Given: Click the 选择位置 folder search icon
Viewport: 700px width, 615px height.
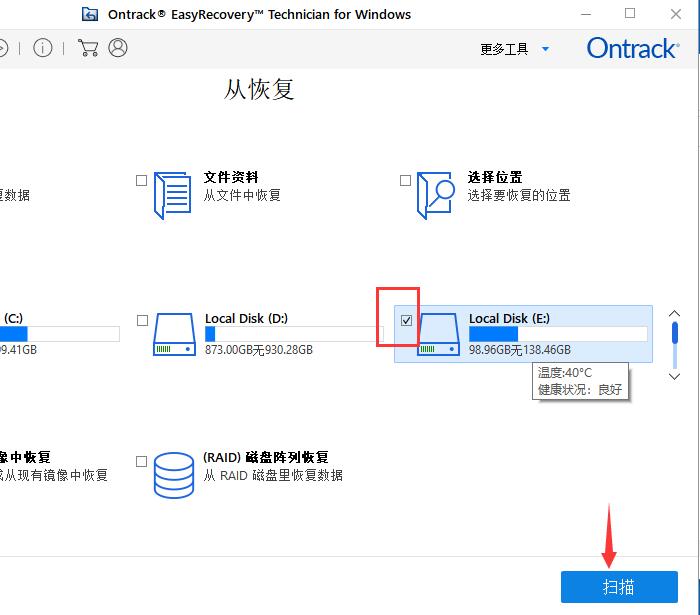Looking at the screenshot, I should [x=436, y=195].
